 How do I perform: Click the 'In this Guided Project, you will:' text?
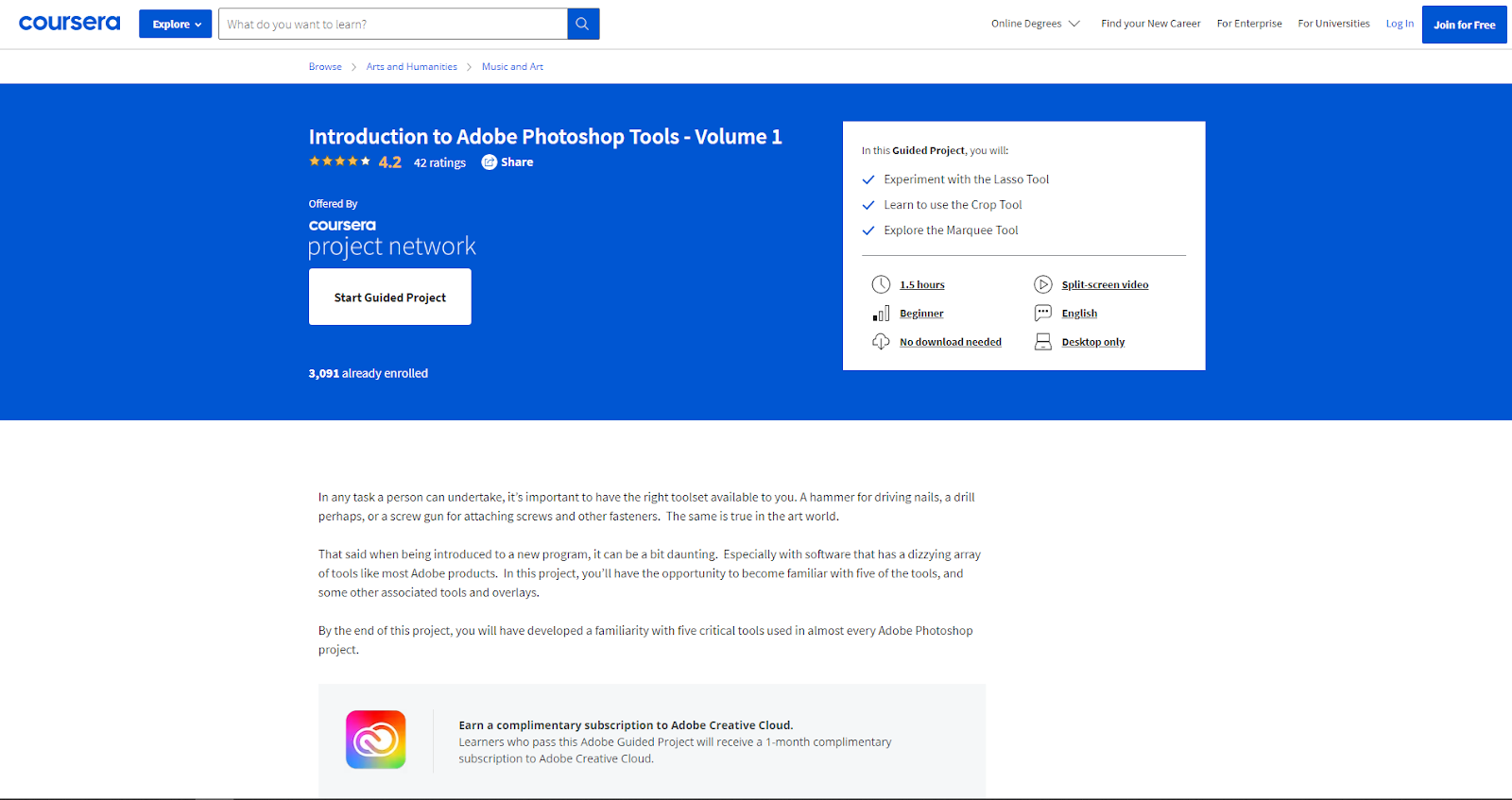coord(936,150)
